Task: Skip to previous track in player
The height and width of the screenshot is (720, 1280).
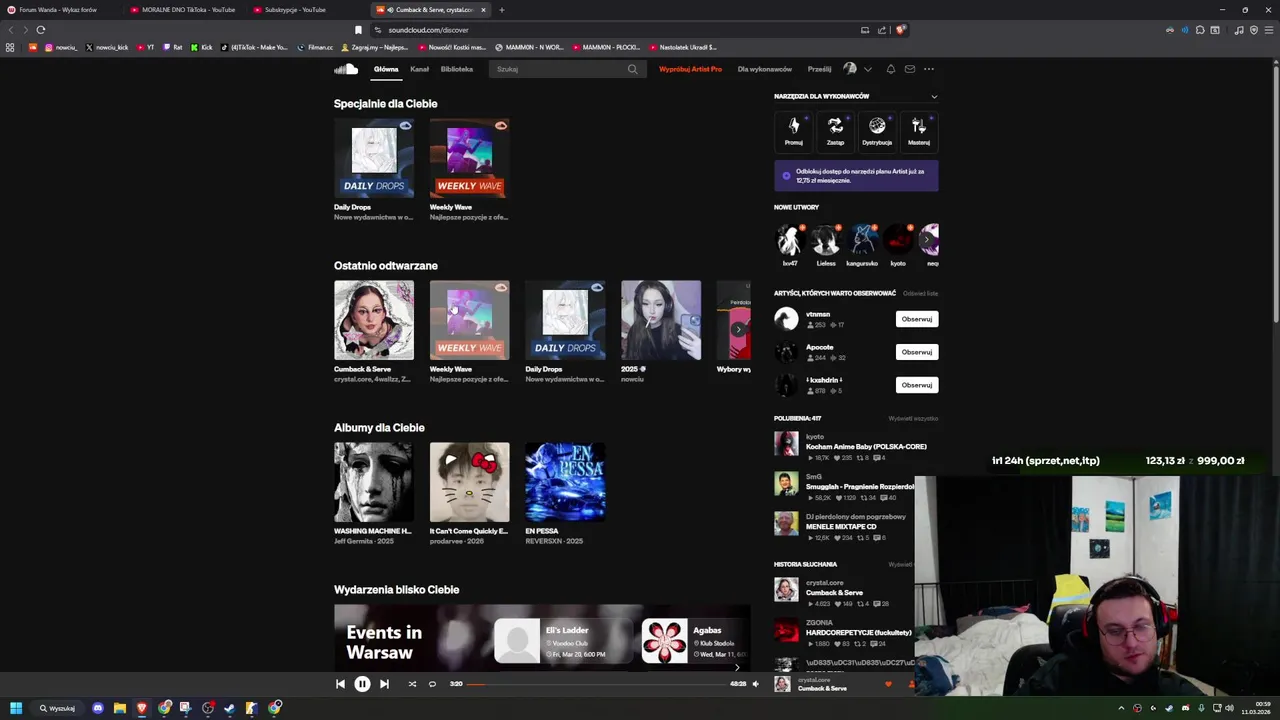Action: (340, 684)
